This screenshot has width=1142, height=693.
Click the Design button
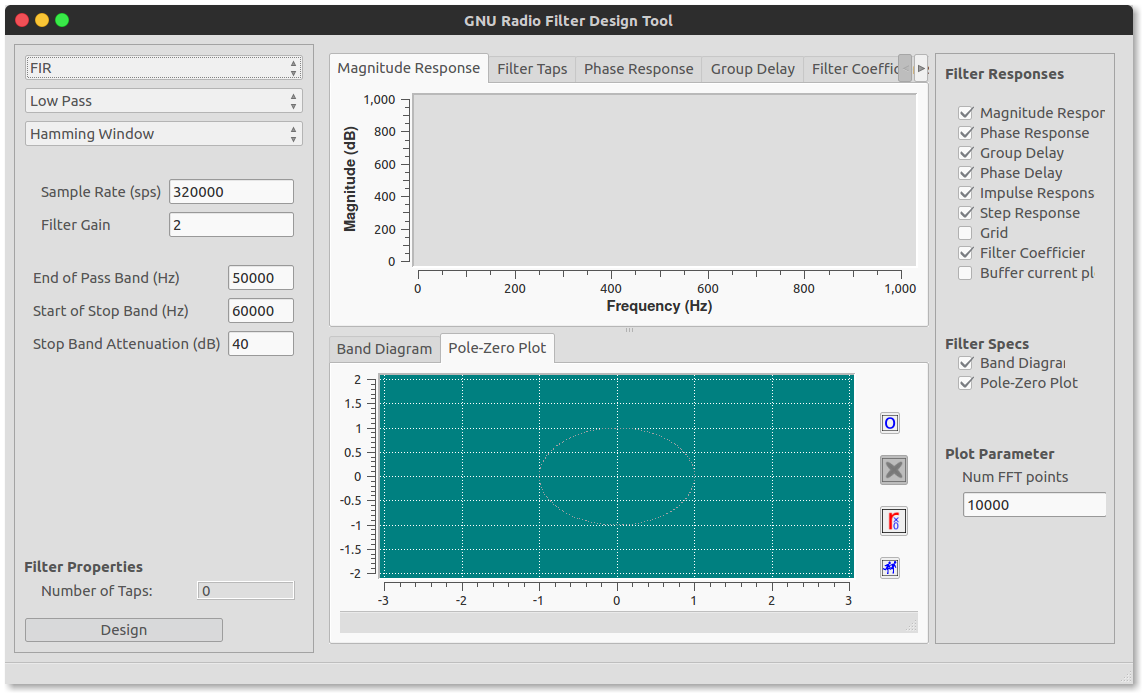click(124, 630)
